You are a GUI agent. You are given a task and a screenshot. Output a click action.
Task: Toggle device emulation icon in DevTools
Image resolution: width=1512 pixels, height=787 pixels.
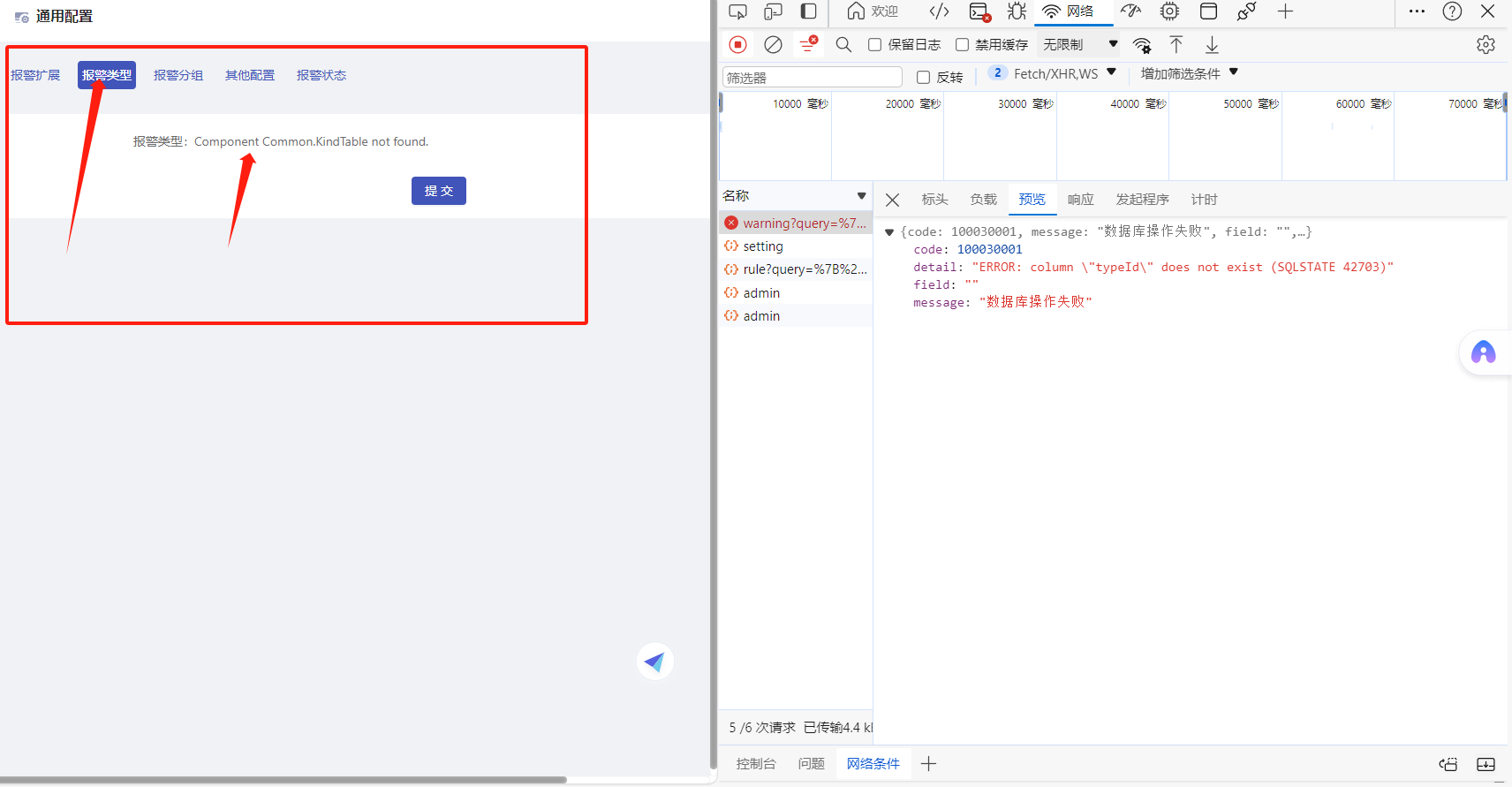click(x=774, y=11)
